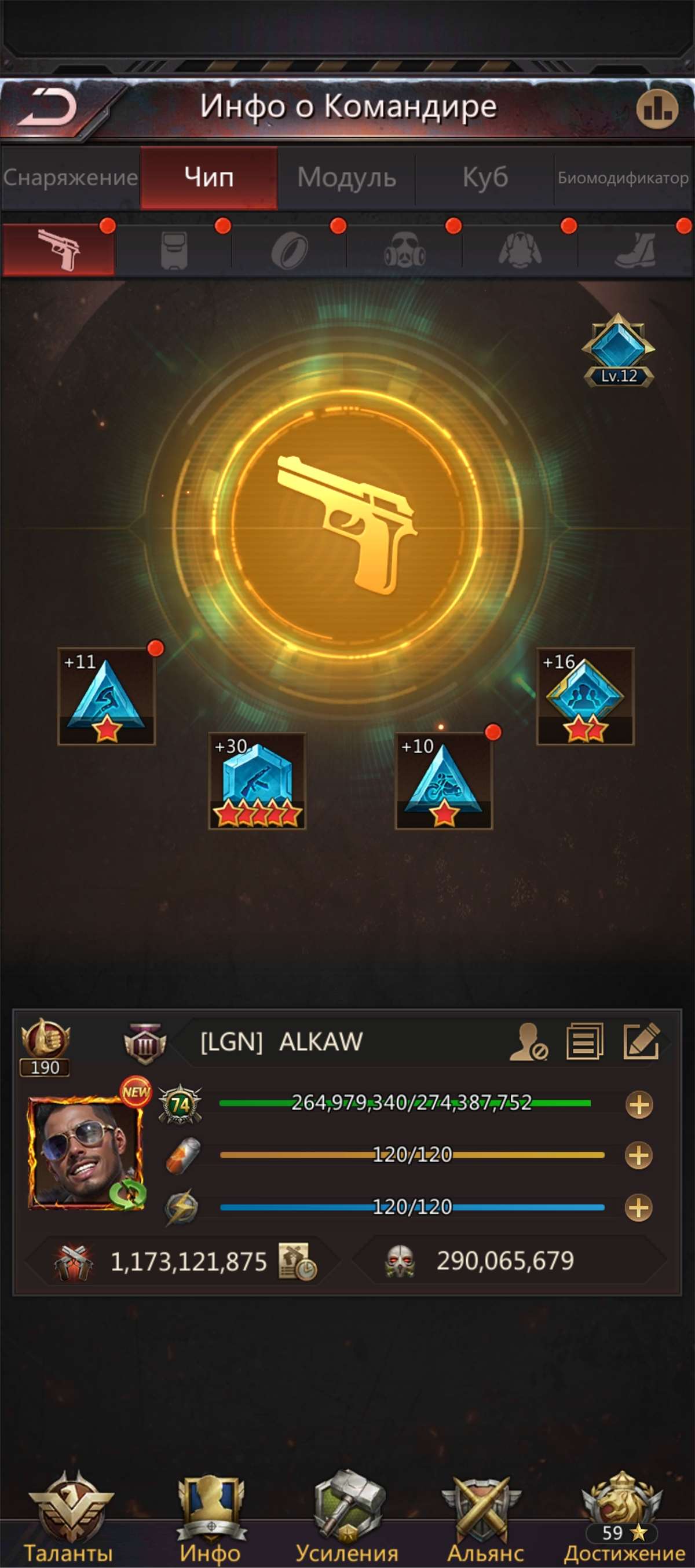The width and height of the screenshot is (695, 1568).
Task: Select the pistol weapon slot tab
Action: pos(58,249)
